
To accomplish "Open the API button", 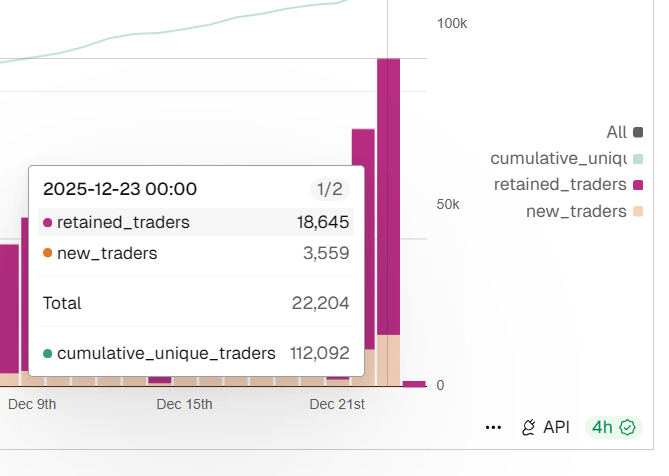I will pyautogui.click(x=546, y=427).
